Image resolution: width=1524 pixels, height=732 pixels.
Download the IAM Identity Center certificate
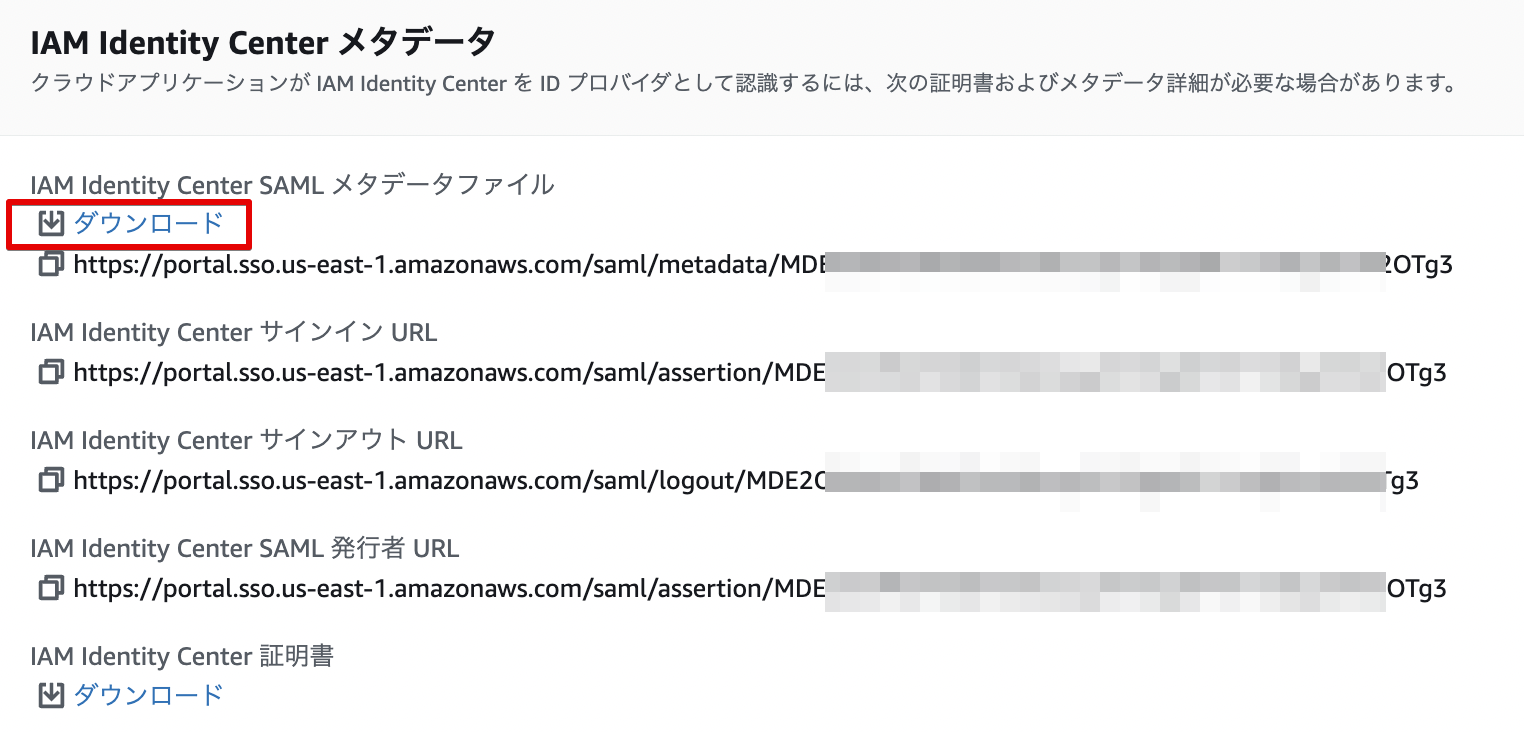pos(146,694)
